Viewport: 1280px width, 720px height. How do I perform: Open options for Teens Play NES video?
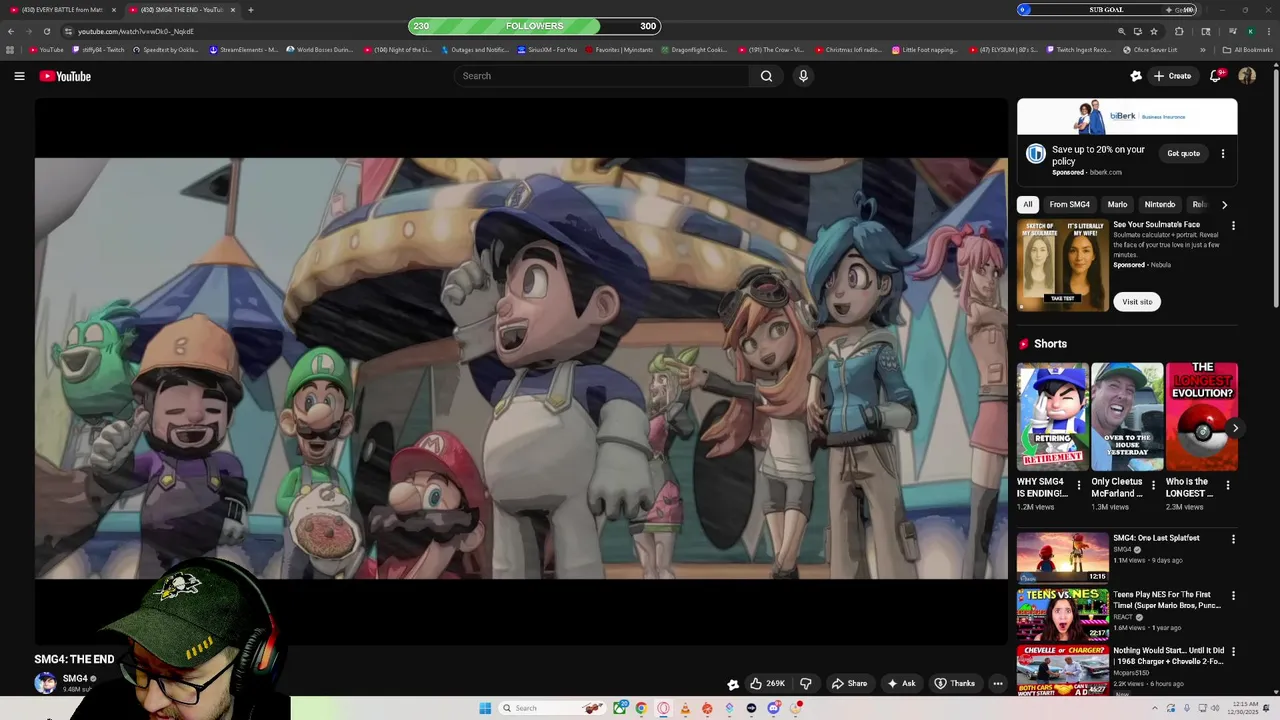click(x=1233, y=595)
